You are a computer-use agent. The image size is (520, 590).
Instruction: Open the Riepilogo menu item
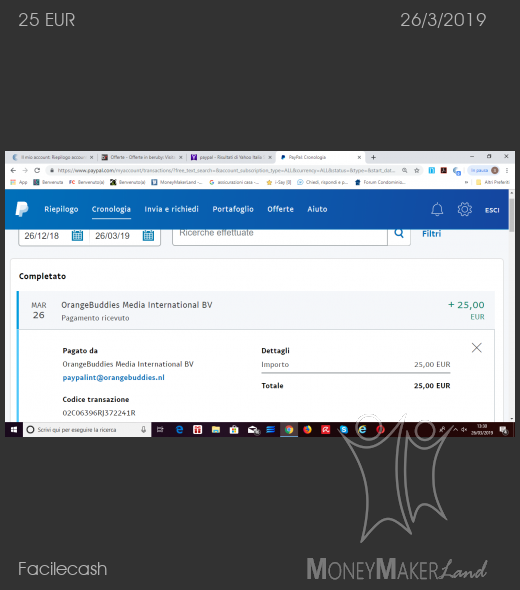(x=61, y=209)
